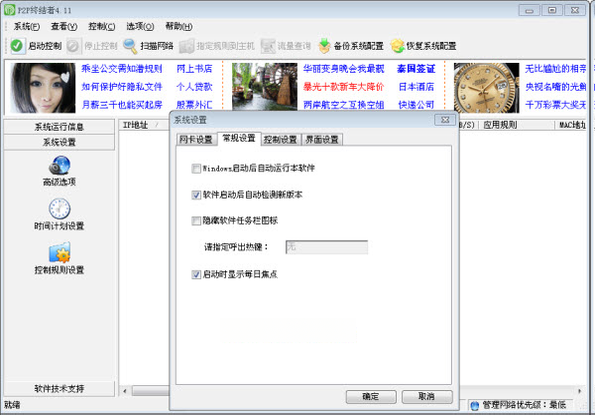Open 无比尴尬的相亲 link
This screenshot has height=415, width=595.
point(556,69)
